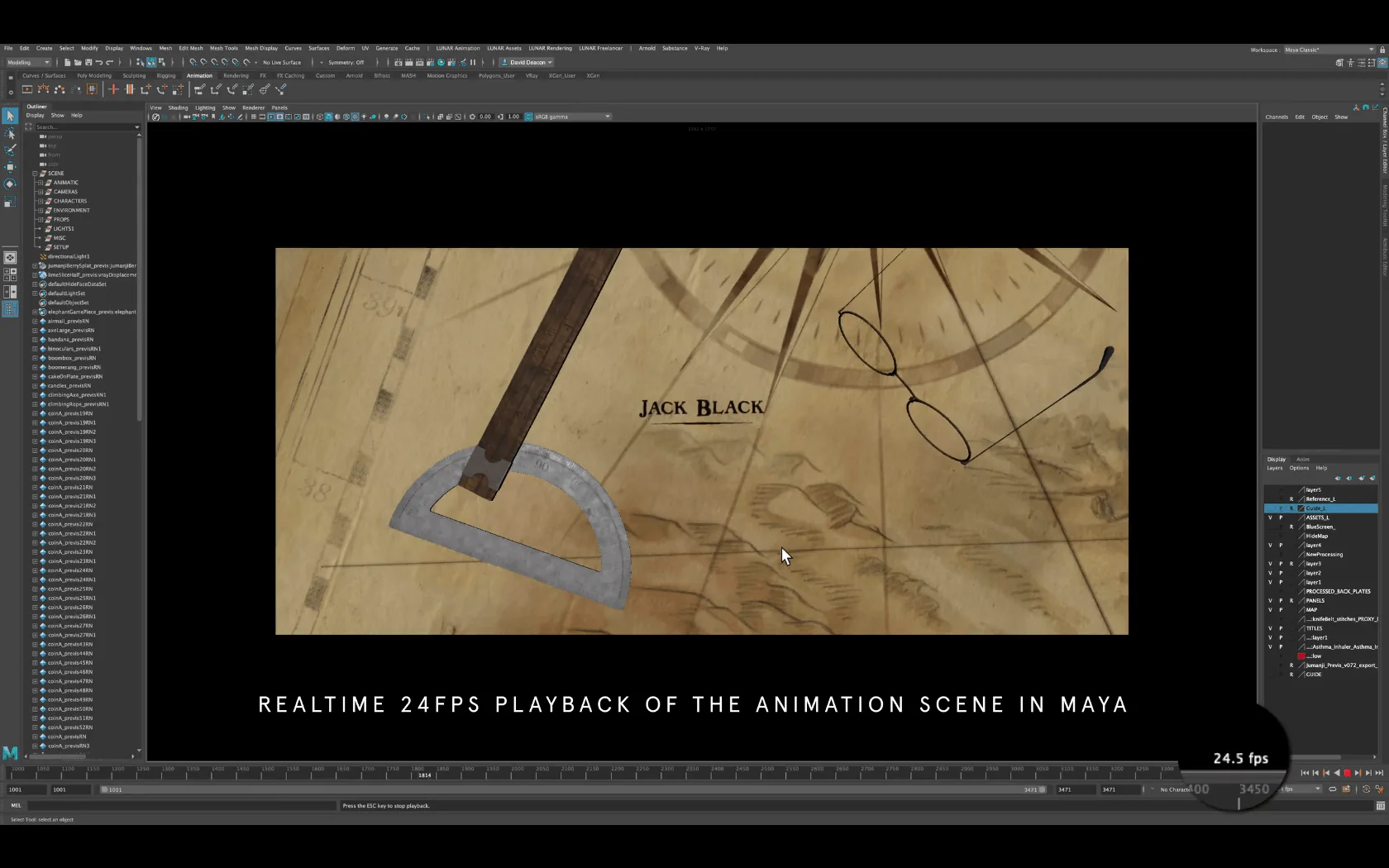Viewport: 1389px width, 868px height.
Task: Pause viewport rendering with pause icon
Action: click(x=473, y=62)
